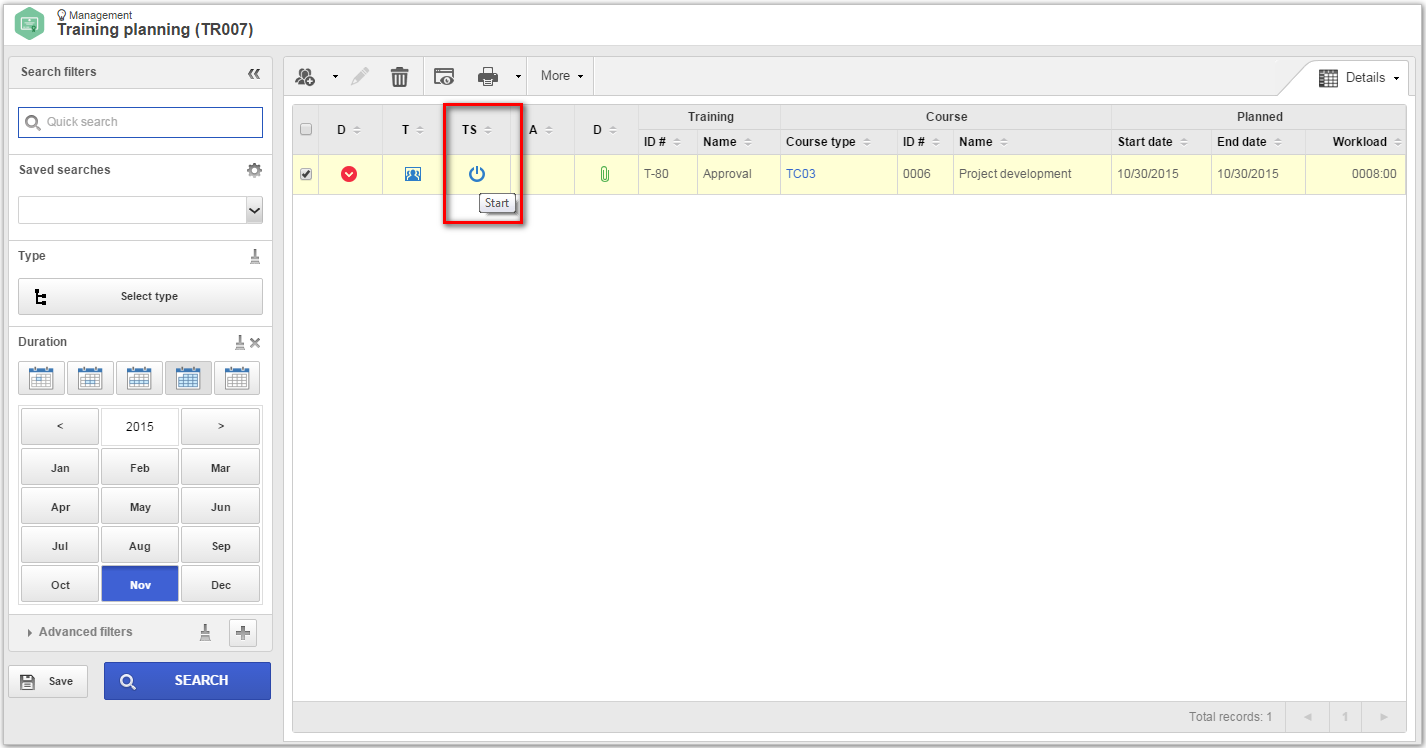Select the Jul month button
Viewport: 1426px width, 748px height.
pyautogui.click(x=60, y=545)
